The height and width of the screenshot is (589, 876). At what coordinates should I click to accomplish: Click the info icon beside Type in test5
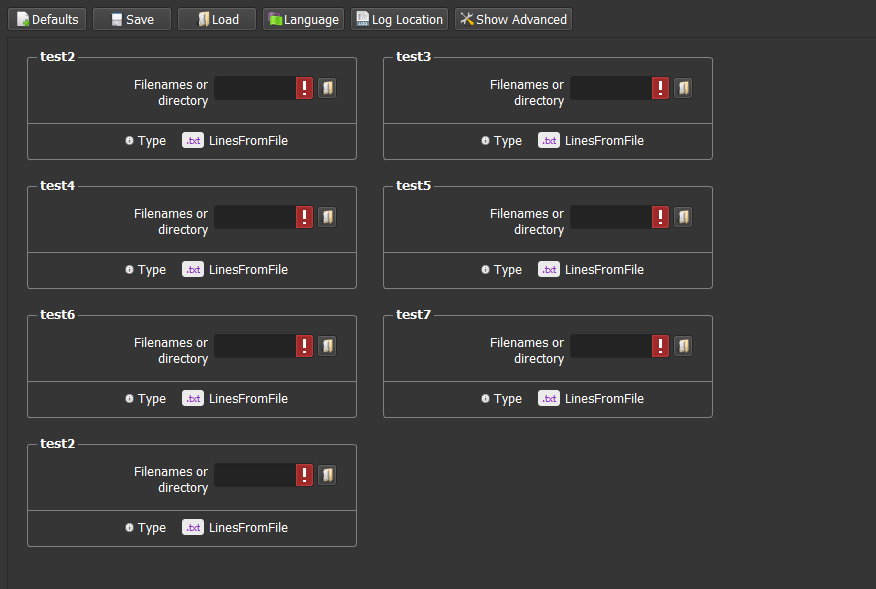[485, 270]
